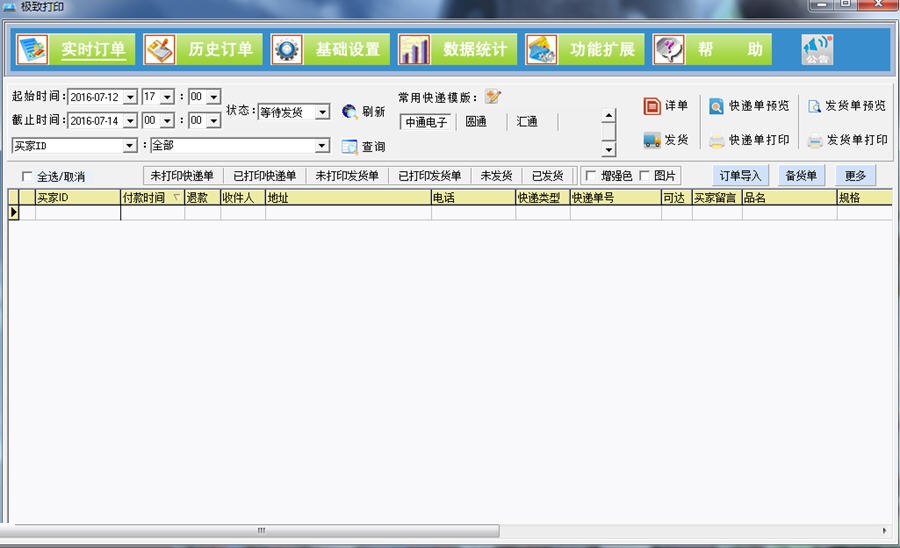Click the 基础设置 gear icon
Image resolution: width=900 pixels, height=548 pixels.
pyautogui.click(x=287, y=49)
